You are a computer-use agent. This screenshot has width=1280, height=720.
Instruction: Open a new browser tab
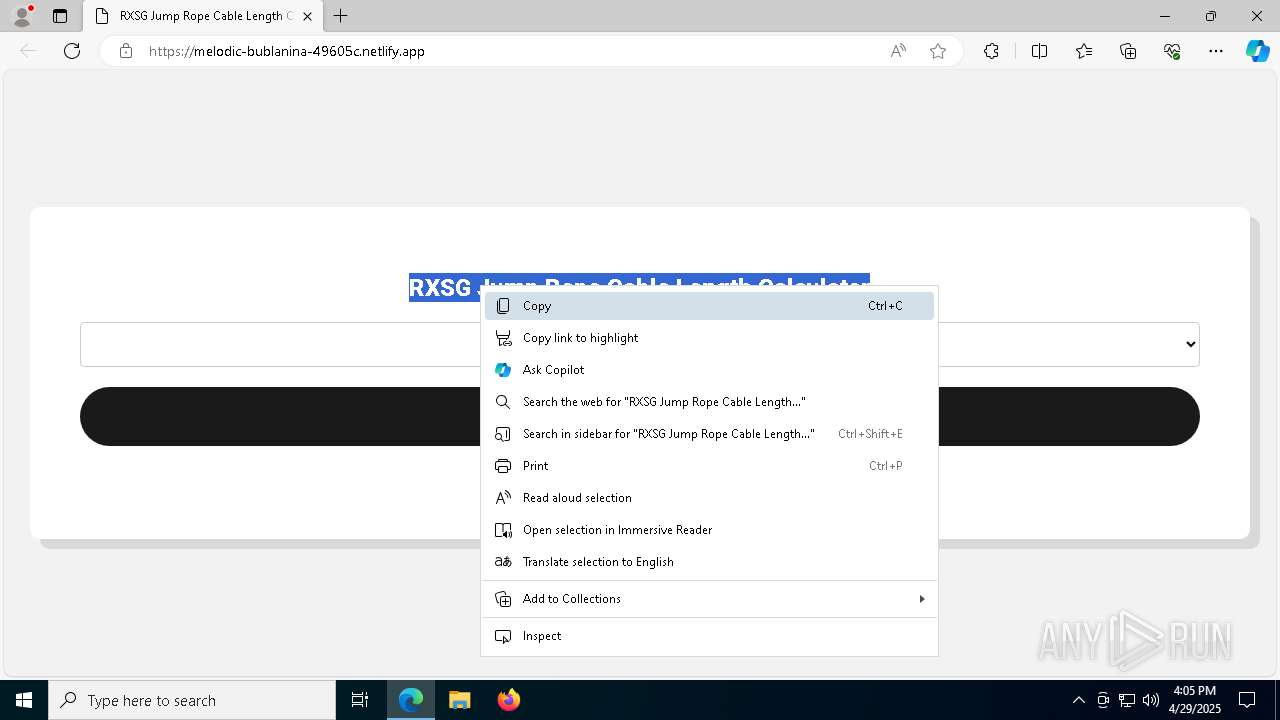pos(341,16)
